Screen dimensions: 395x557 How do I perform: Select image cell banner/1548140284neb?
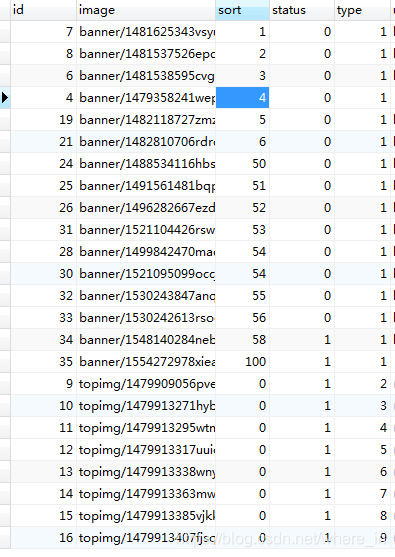point(146,340)
